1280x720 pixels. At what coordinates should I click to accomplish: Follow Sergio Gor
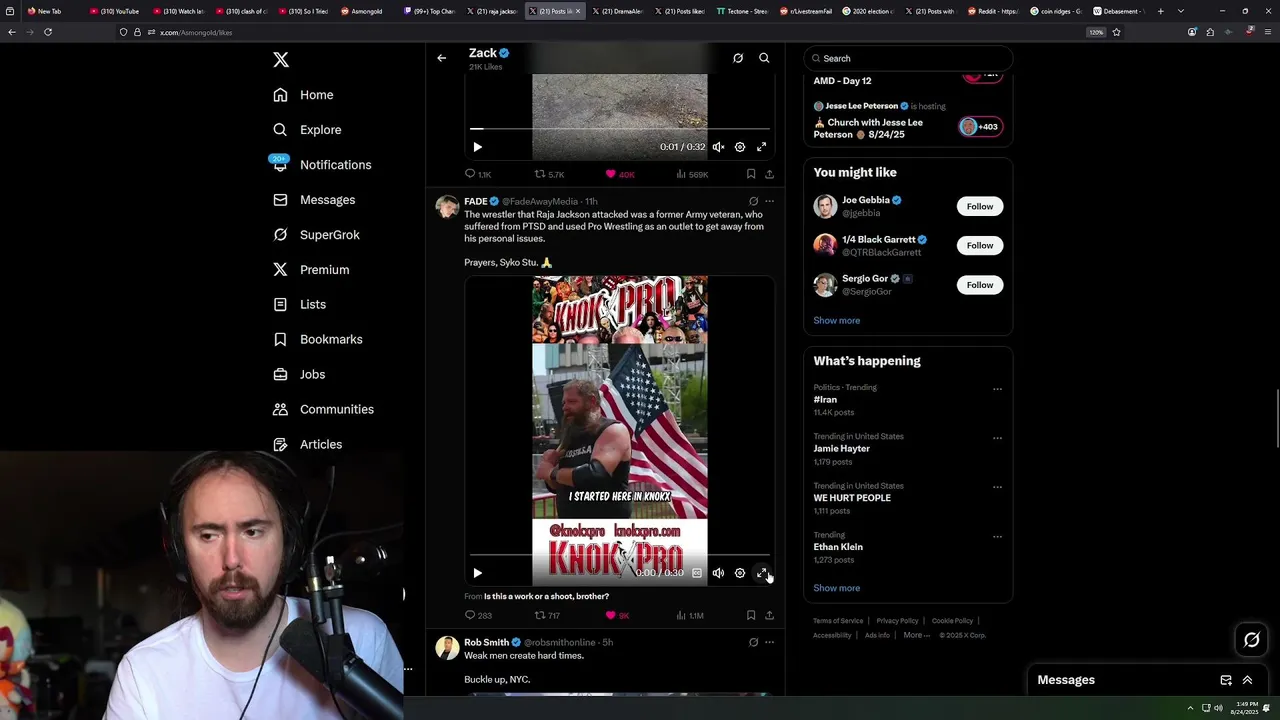pyautogui.click(x=980, y=285)
